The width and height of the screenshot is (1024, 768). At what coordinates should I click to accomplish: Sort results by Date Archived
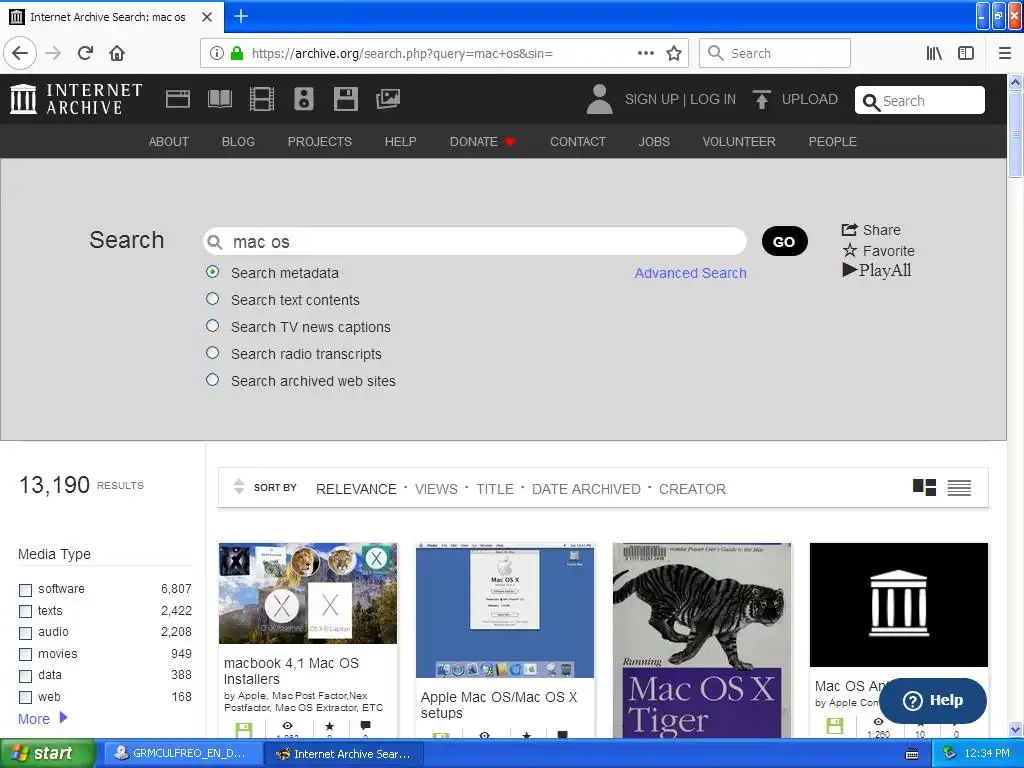point(586,489)
